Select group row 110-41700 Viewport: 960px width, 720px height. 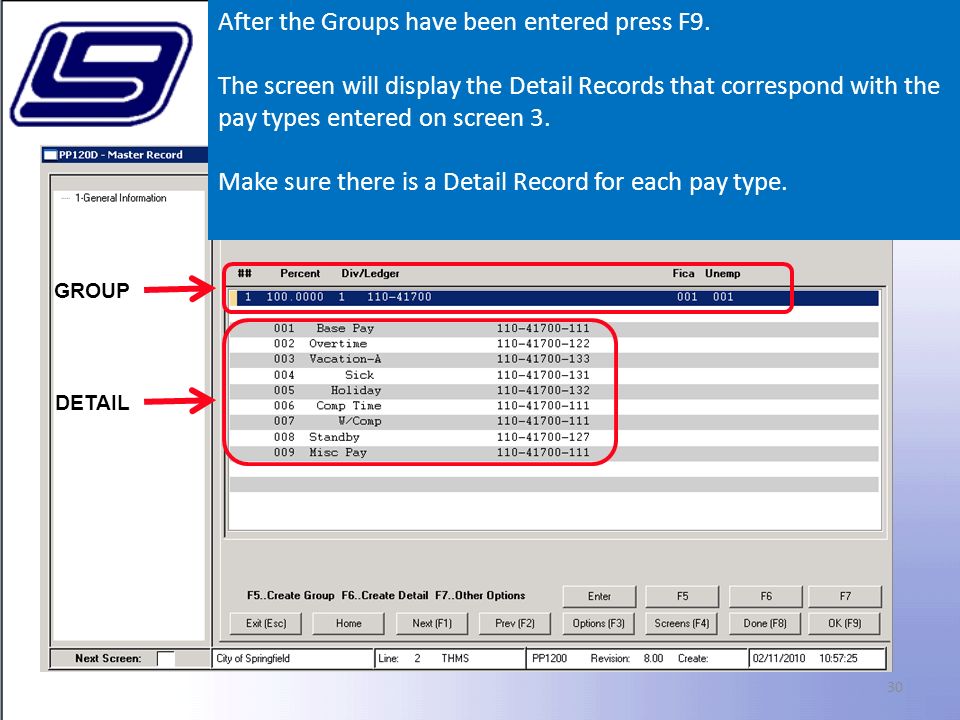[x=554, y=297]
